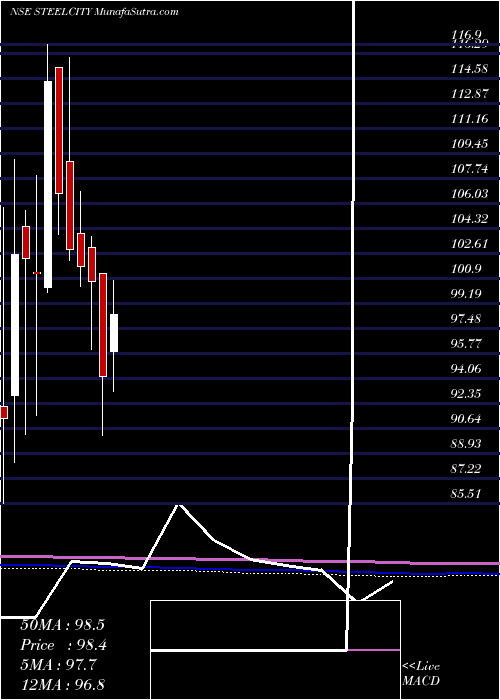This screenshot has width=500, height=700.
Task: Click the 109.45 price axis label
Action: pos(470,144)
